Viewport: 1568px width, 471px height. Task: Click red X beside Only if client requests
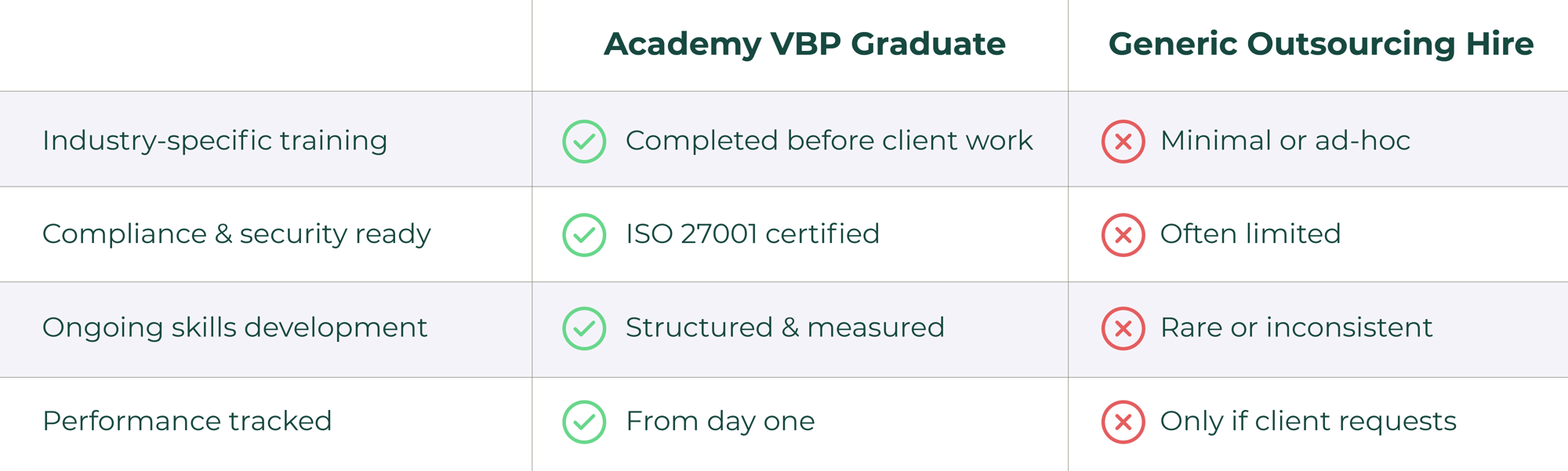click(1123, 422)
